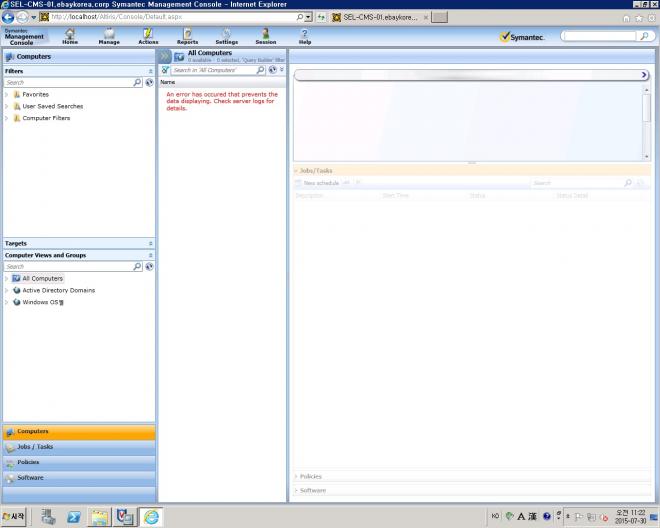This screenshot has width=660, height=528.
Task: Click globe icon in All Computers toolbar
Action: 273,70
